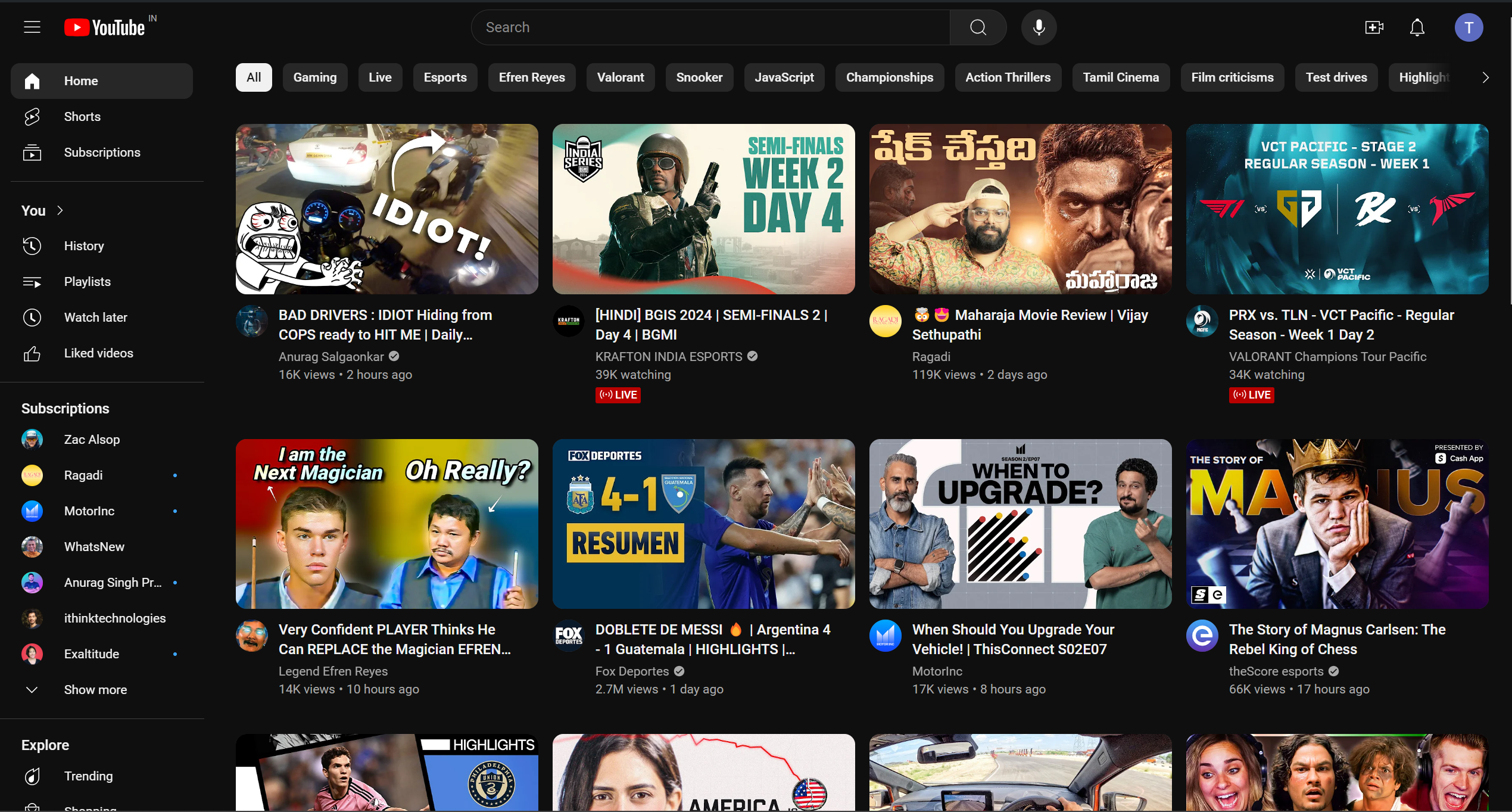Image resolution: width=1512 pixels, height=812 pixels.
Task: Open KRAFTON channel avatar icon
Action: click(569, 321)
